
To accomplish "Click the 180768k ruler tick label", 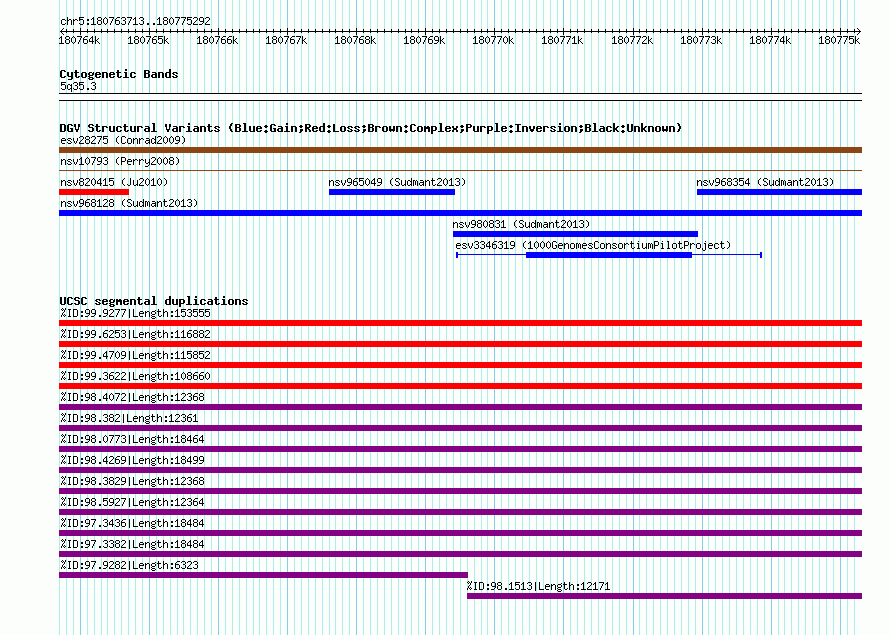I will (x=355, y=40).
